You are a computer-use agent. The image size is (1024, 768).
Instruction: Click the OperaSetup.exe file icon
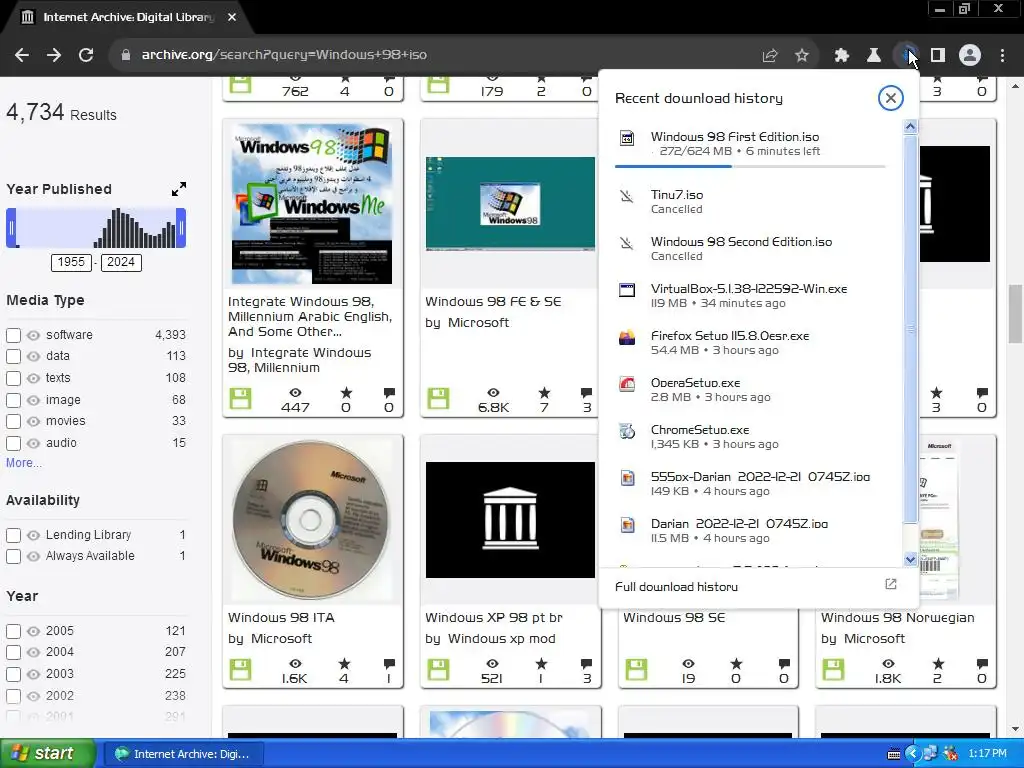click(627, 384)
